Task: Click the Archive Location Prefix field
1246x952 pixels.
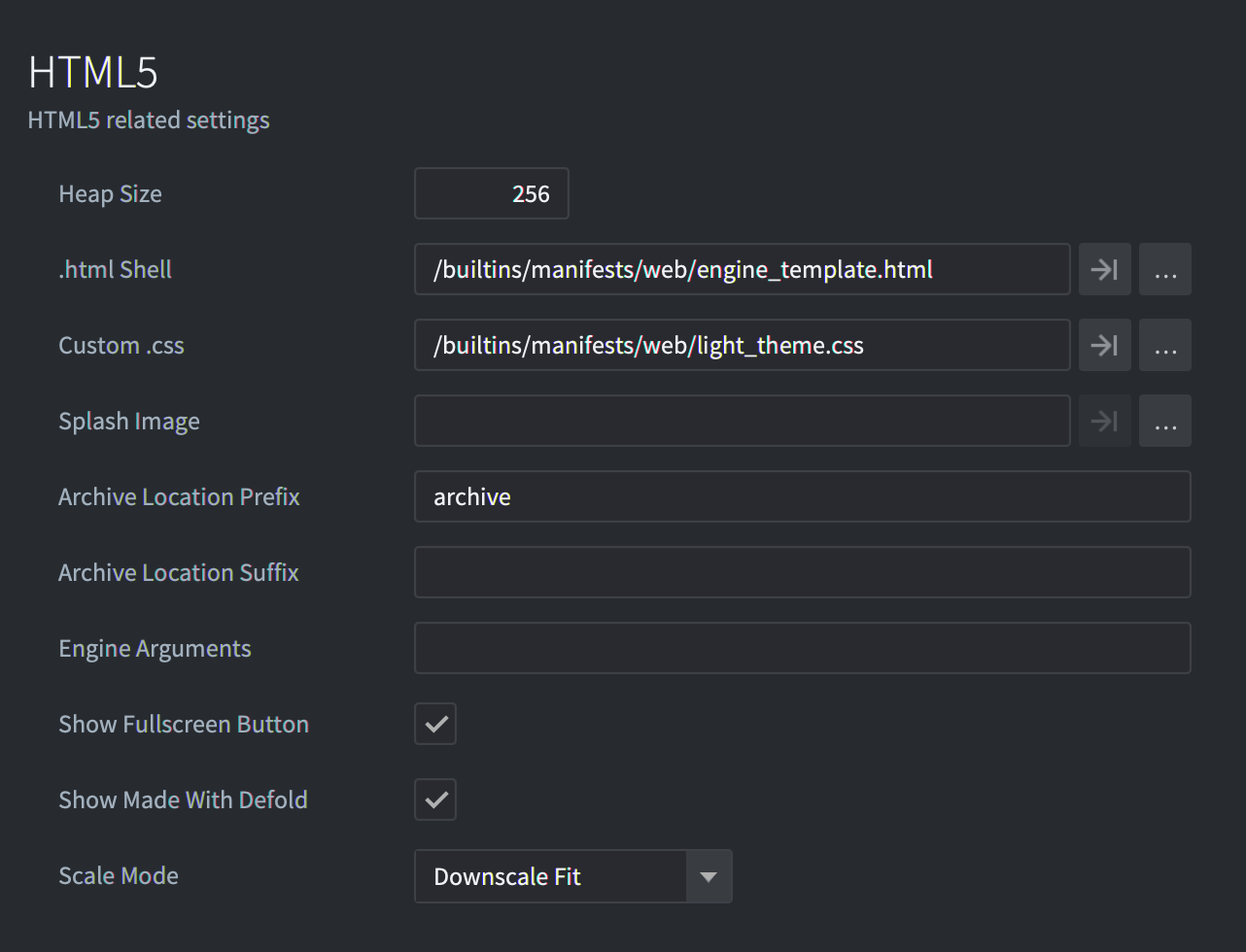Action: pyautogui.click(x=803, y=496)
